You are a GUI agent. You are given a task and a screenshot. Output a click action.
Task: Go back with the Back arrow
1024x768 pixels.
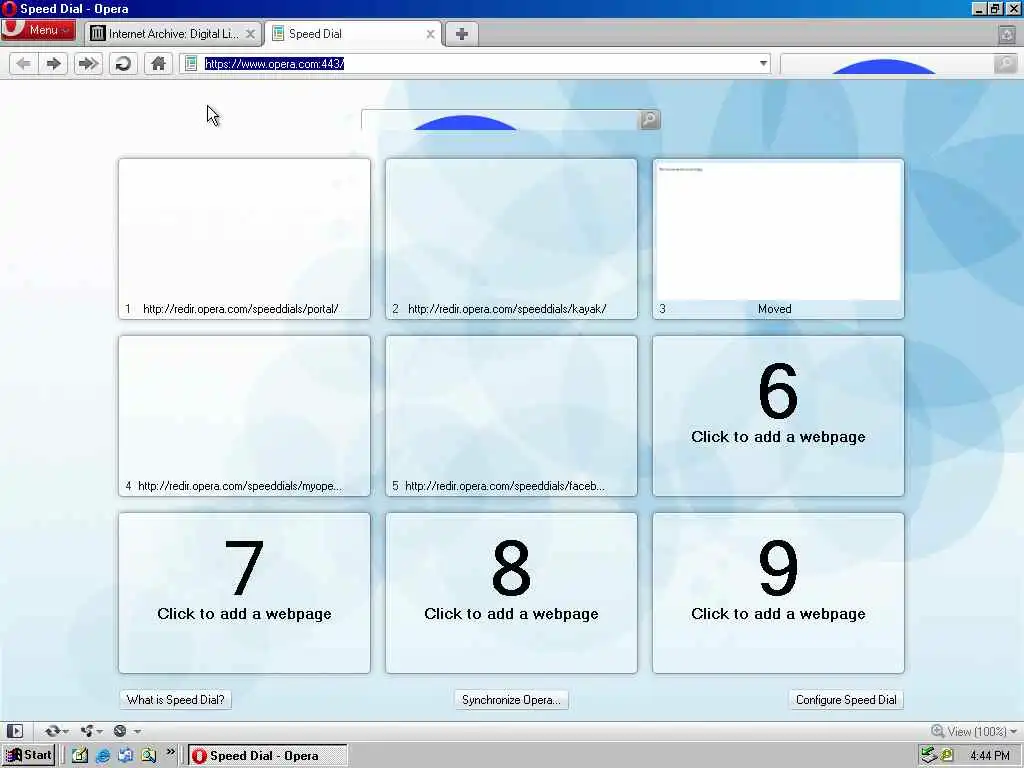(x=24, y=63)
